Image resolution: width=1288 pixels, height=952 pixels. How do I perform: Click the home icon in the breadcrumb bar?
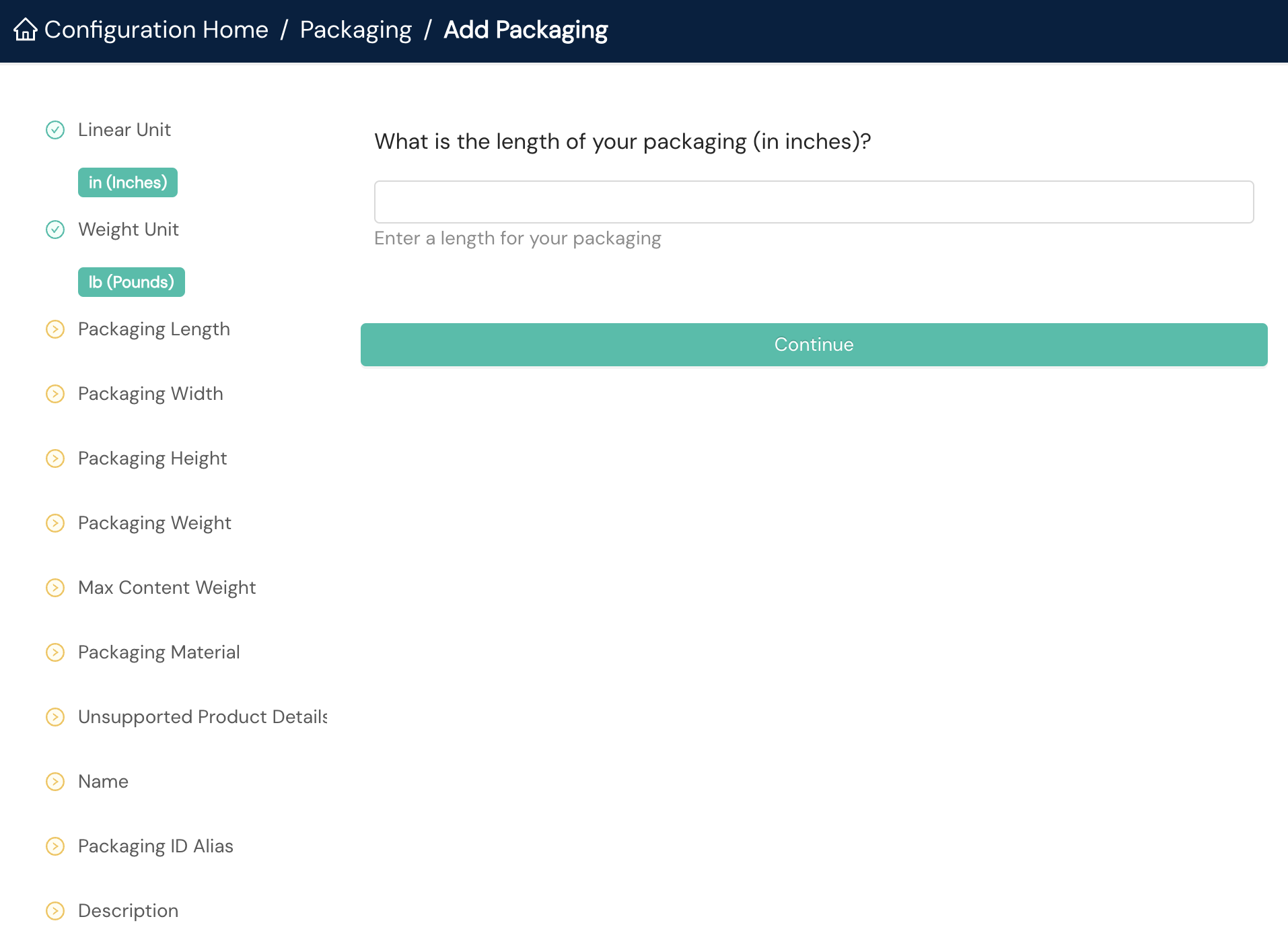[x=26, y=30]
